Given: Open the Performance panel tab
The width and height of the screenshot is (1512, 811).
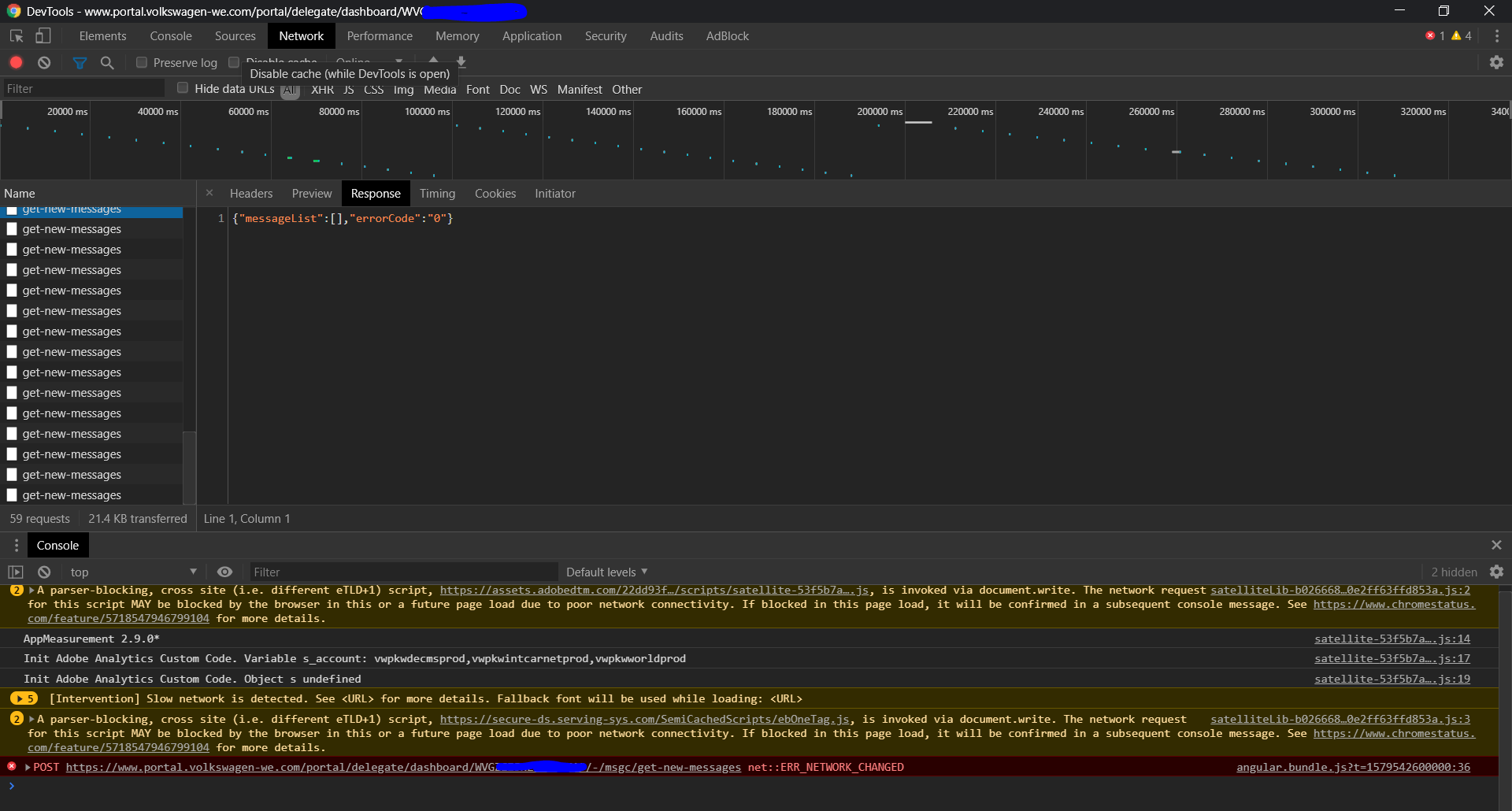Looking at the screenshot, I should point(379,36).
